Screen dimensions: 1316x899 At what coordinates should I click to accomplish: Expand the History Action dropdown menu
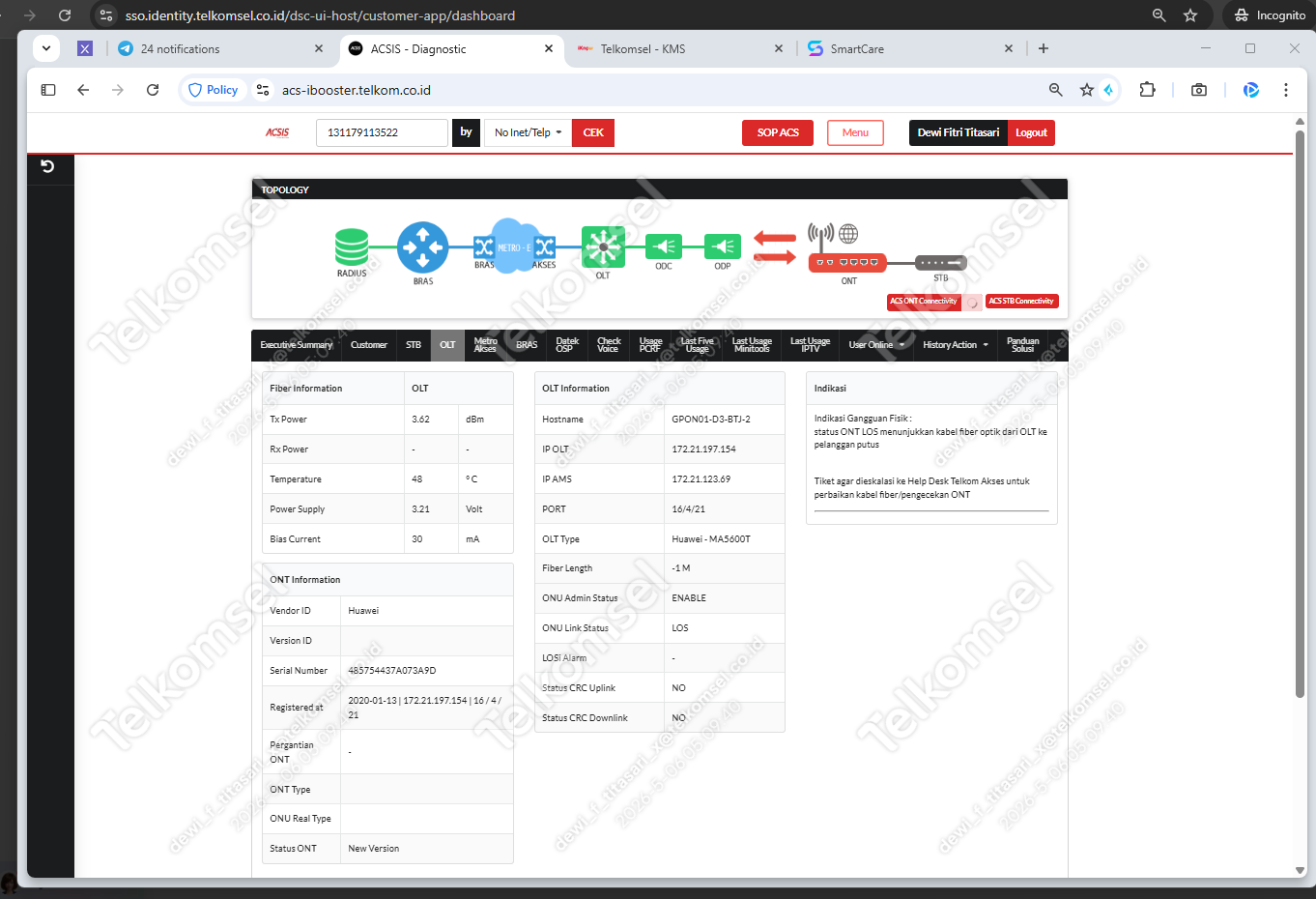pos(956,345)
